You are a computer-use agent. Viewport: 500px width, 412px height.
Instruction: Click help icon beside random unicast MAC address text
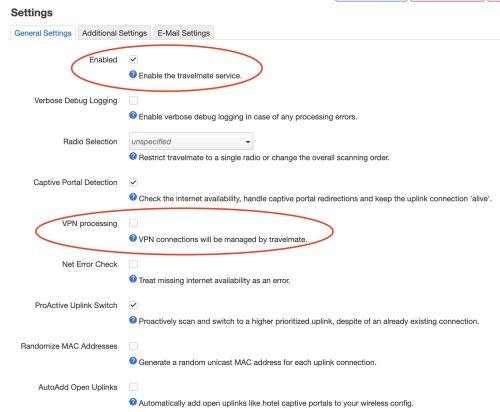pyautogui.click(x=133, y=361)
